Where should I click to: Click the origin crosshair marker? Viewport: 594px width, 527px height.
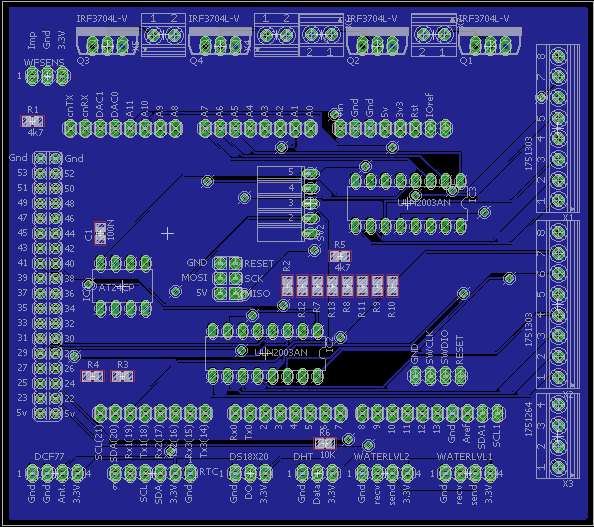[167, 234]
